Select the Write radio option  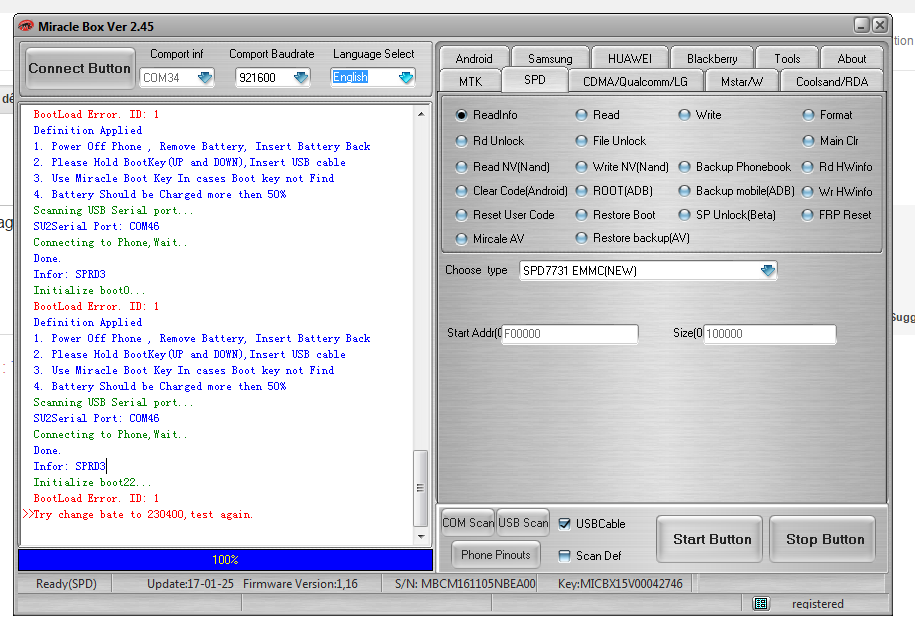pyautogui.click(x=684, y=115)
